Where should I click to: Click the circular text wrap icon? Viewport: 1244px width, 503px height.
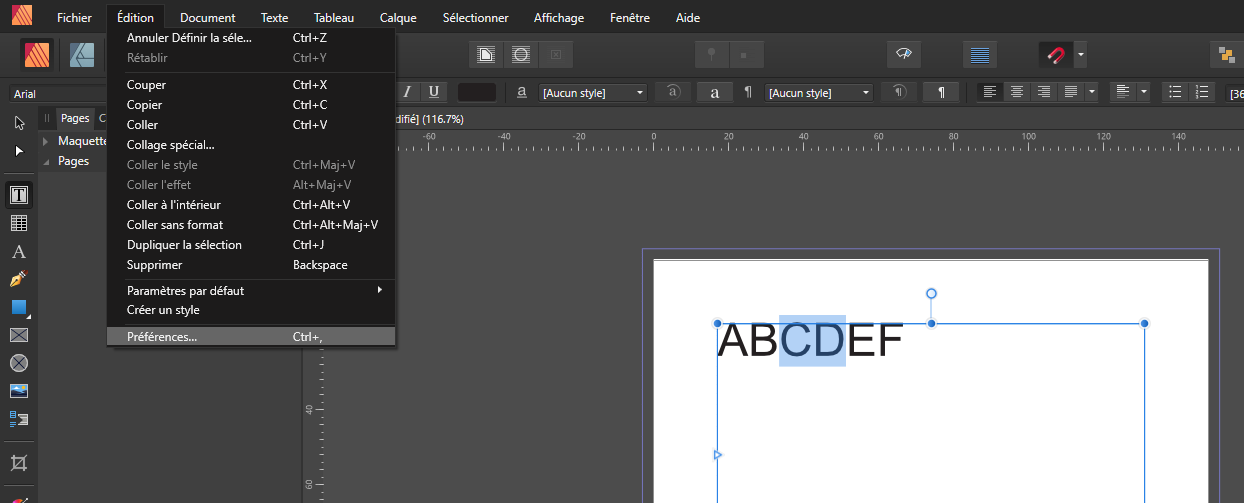point(521,54)
